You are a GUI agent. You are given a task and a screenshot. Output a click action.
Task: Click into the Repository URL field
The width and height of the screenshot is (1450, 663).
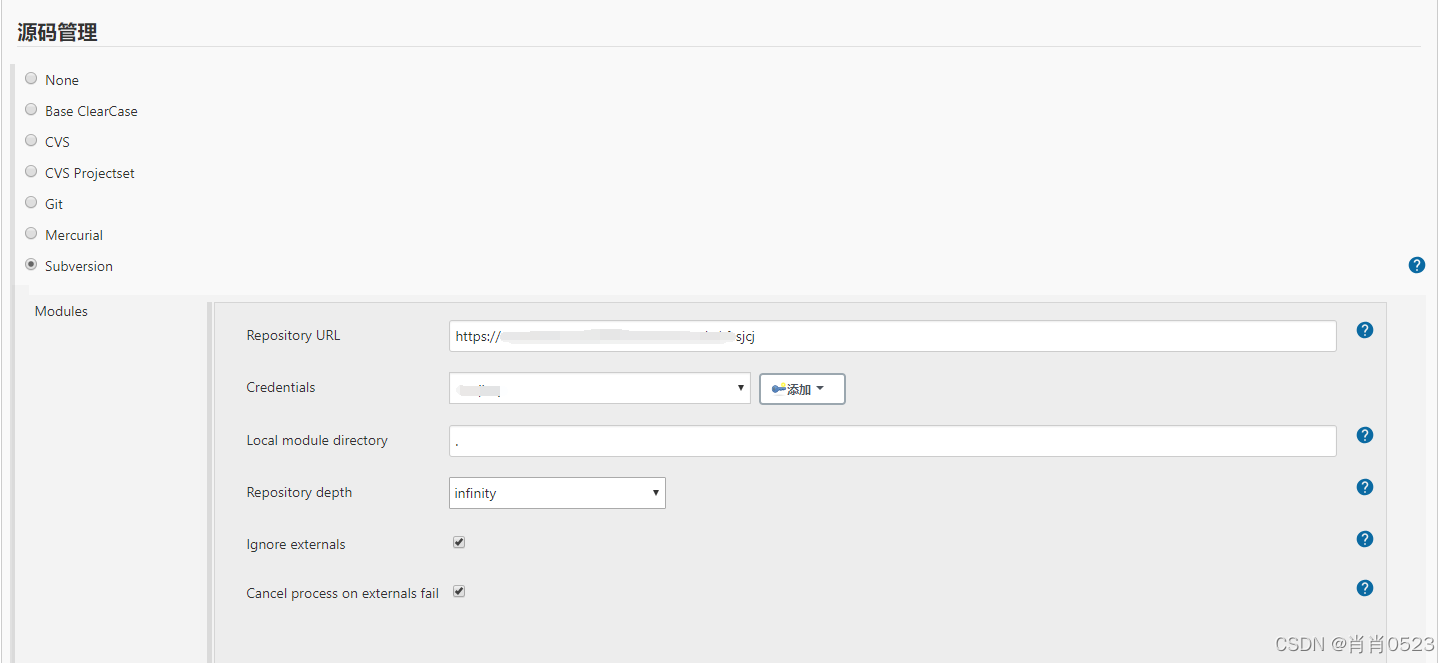tap(893, 336)
